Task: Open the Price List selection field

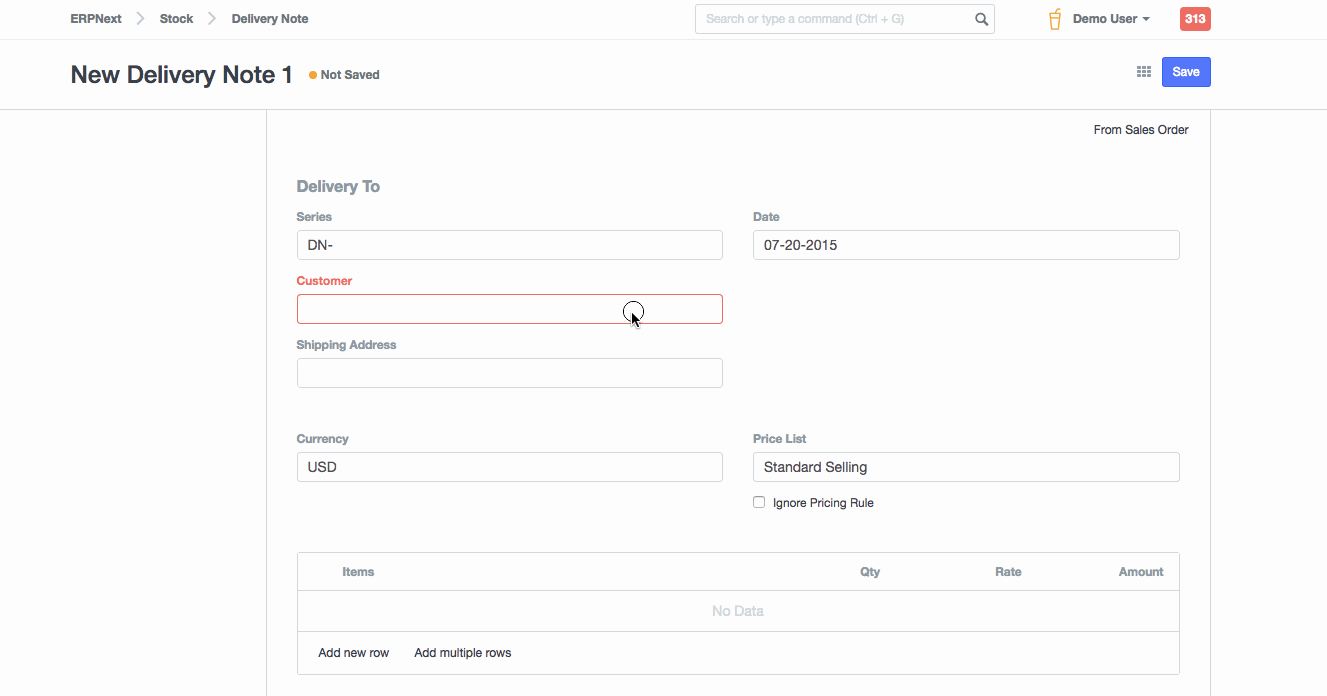Action: click(x=965, y=467)
